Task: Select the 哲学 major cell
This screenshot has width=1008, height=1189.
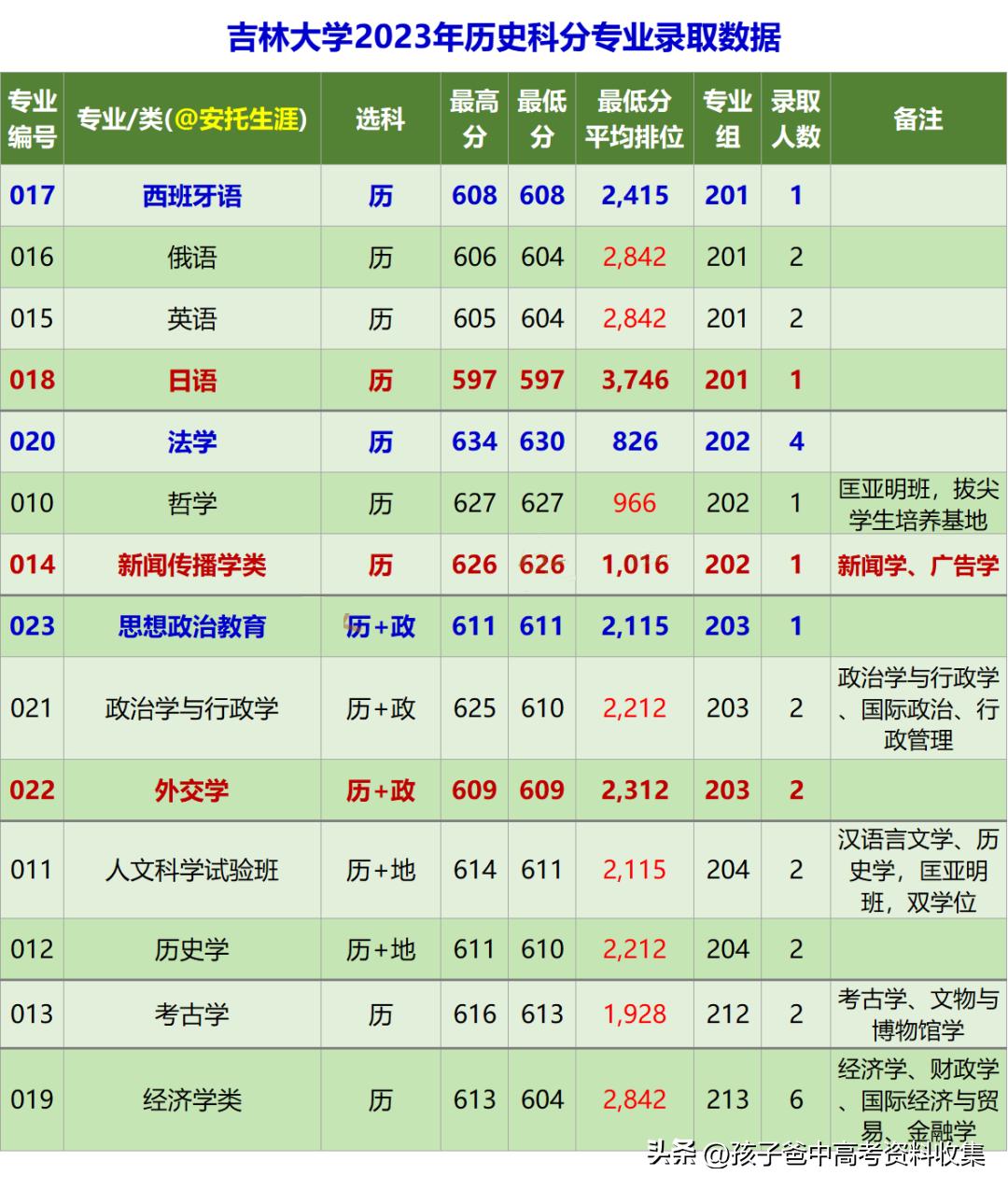Action: click(192, 504)
